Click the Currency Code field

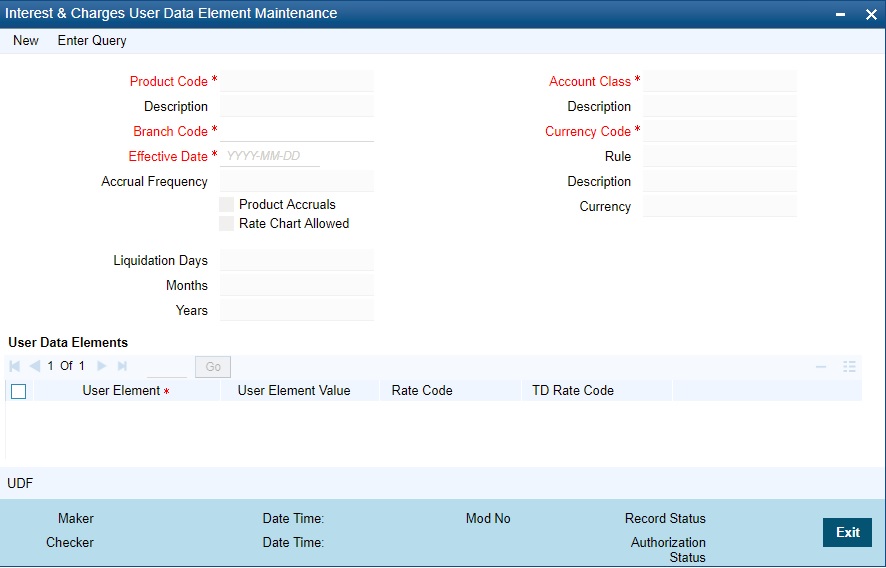(720, 131)
